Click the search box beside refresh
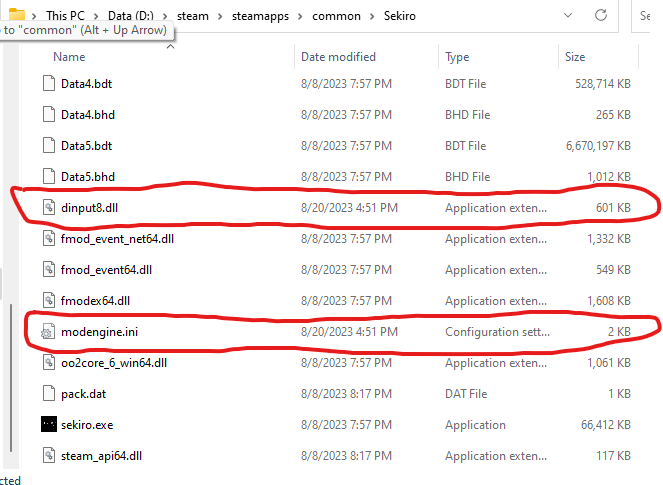 (646, 16)
